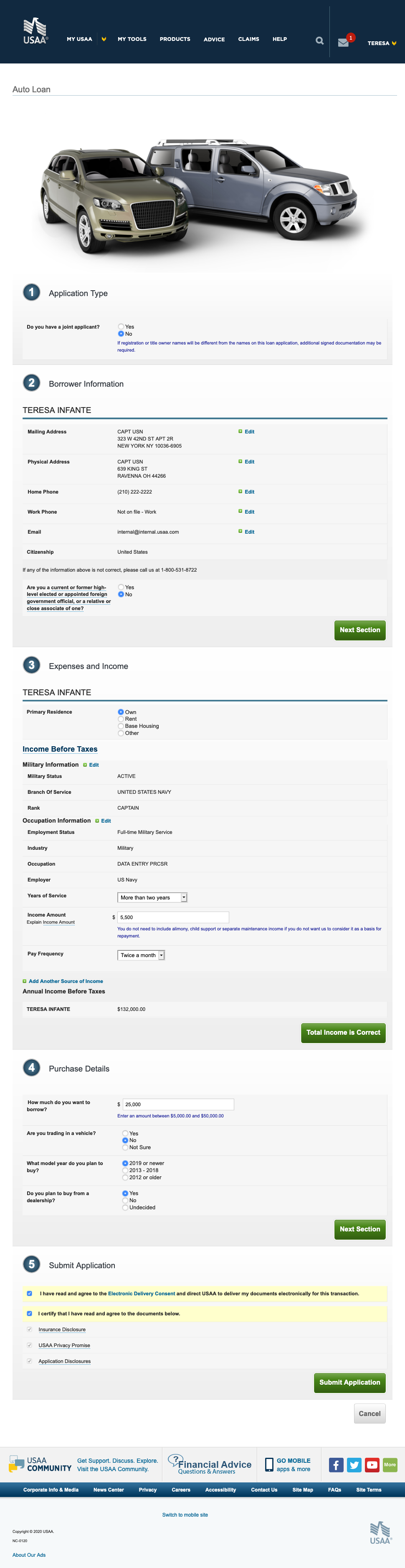Select Rent as primary residence

pos(121,719)
